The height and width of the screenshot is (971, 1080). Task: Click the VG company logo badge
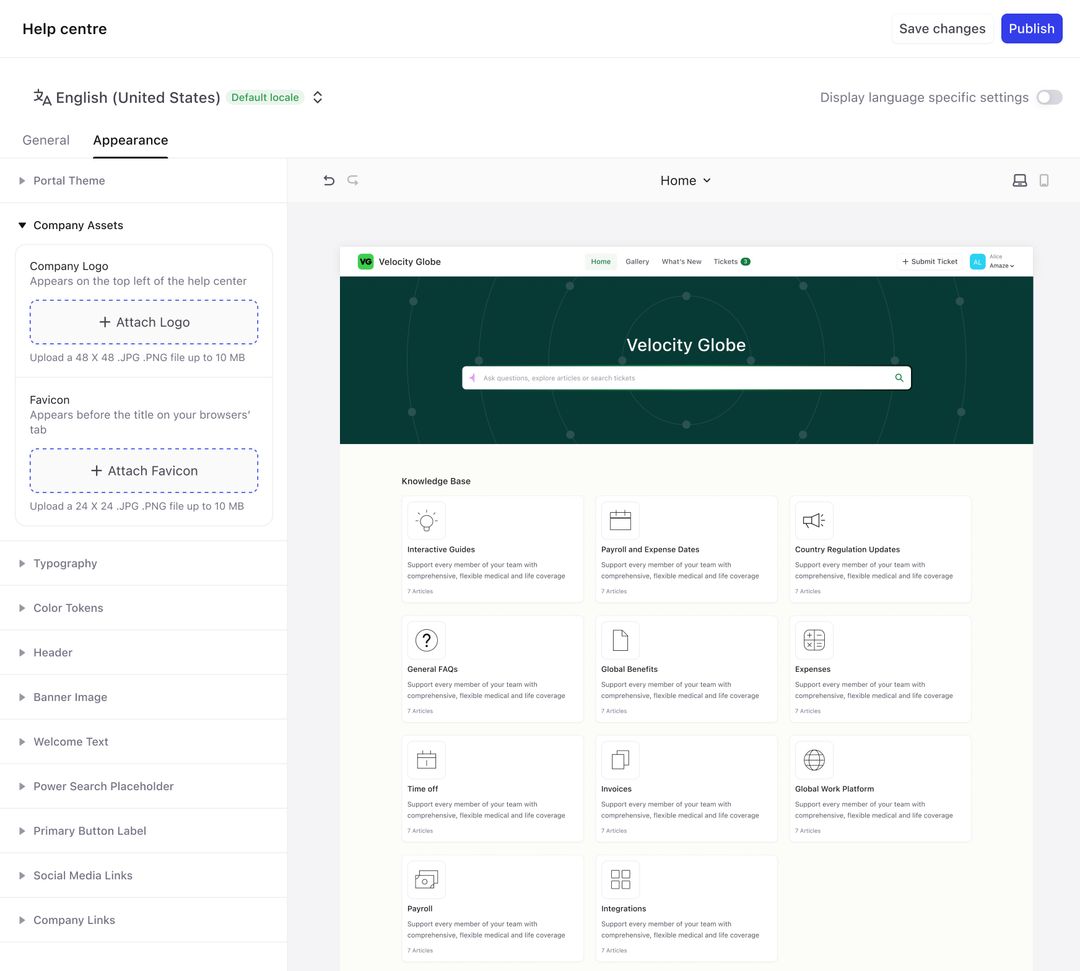tap(366, 261)
